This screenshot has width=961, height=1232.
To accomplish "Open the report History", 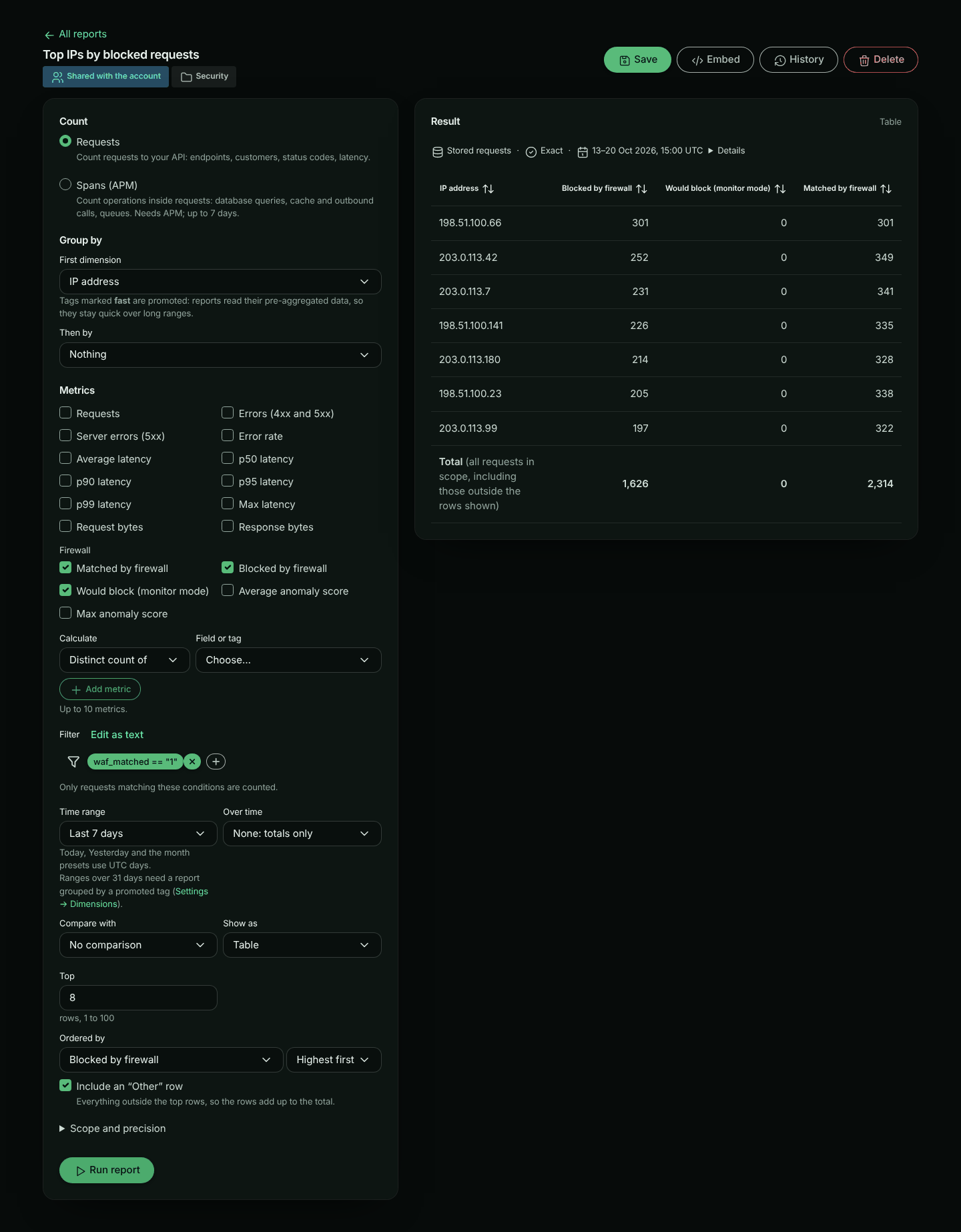I will pos(799,59).
